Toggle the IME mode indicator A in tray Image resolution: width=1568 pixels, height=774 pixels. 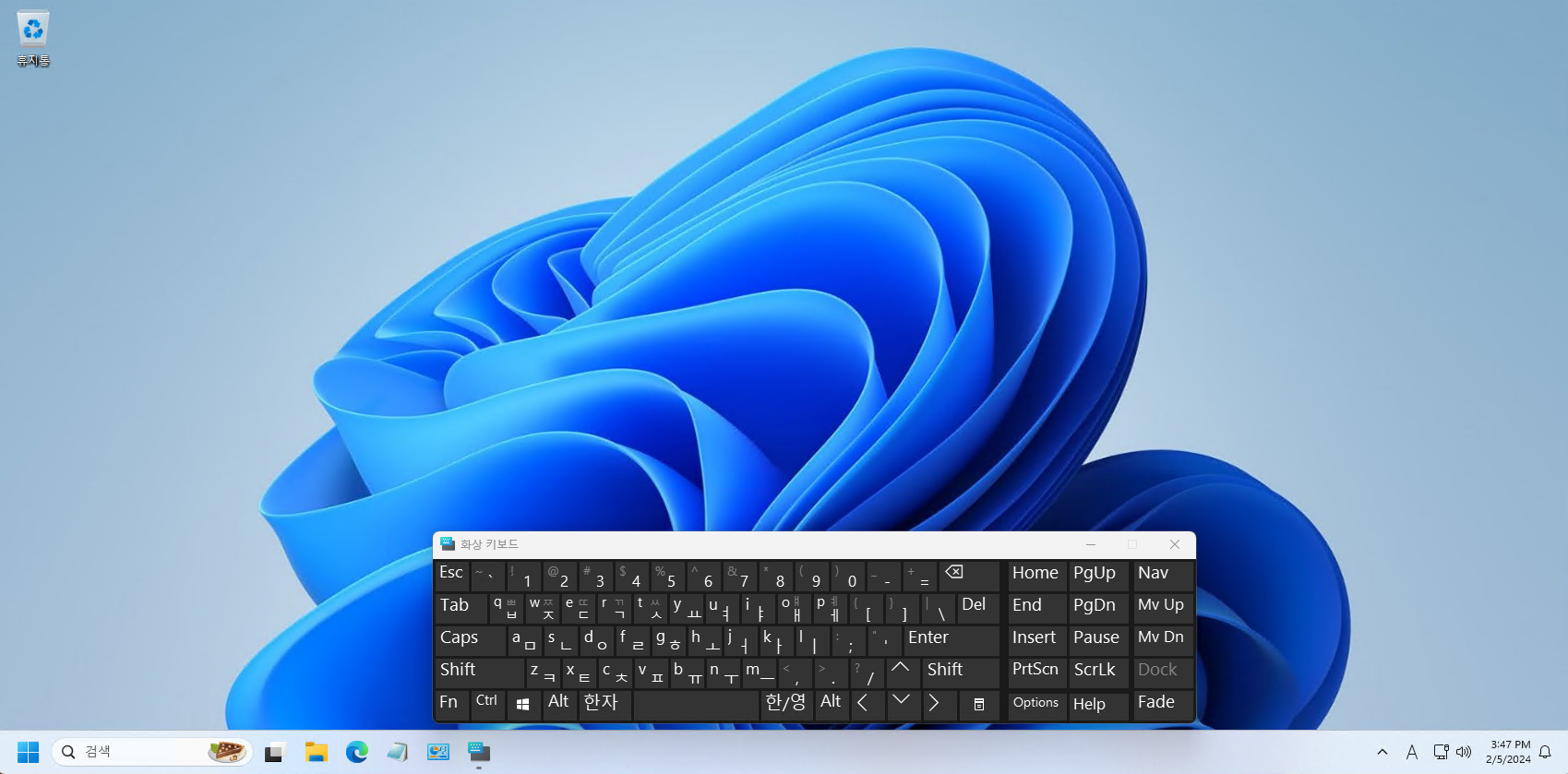[x=1412, y=752]
